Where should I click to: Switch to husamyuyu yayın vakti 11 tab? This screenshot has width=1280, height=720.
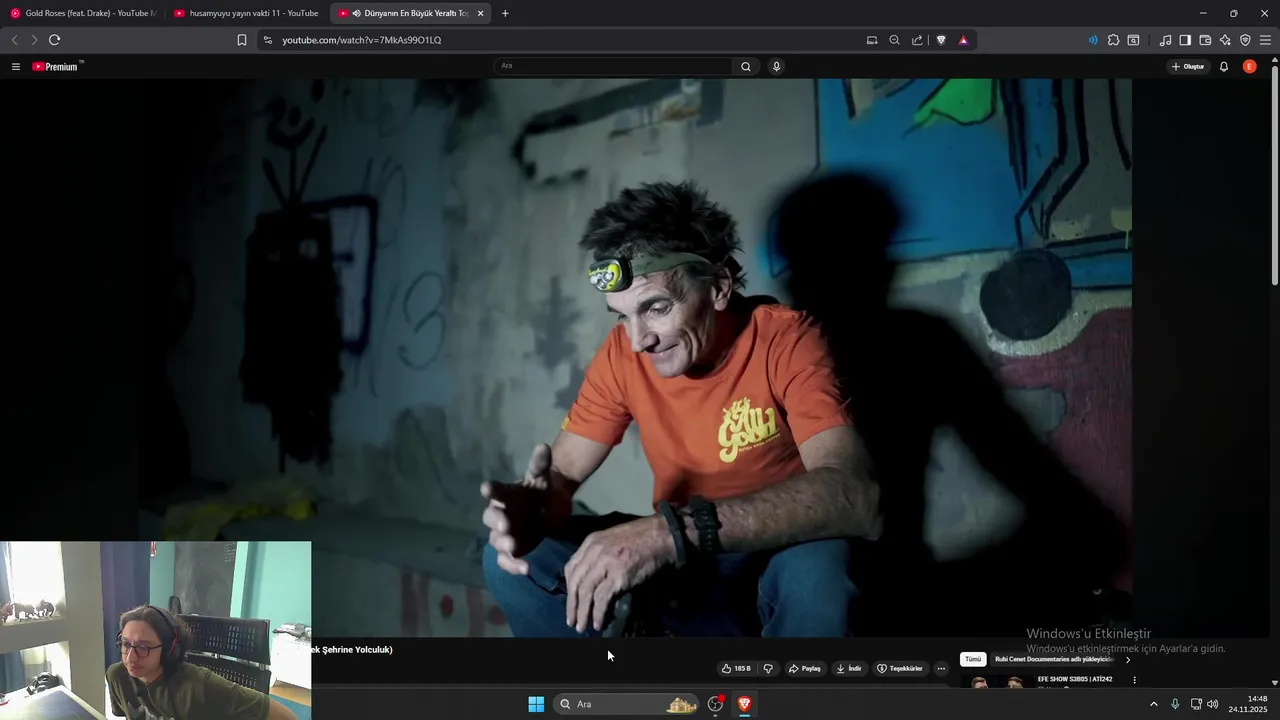click(248, 13)
